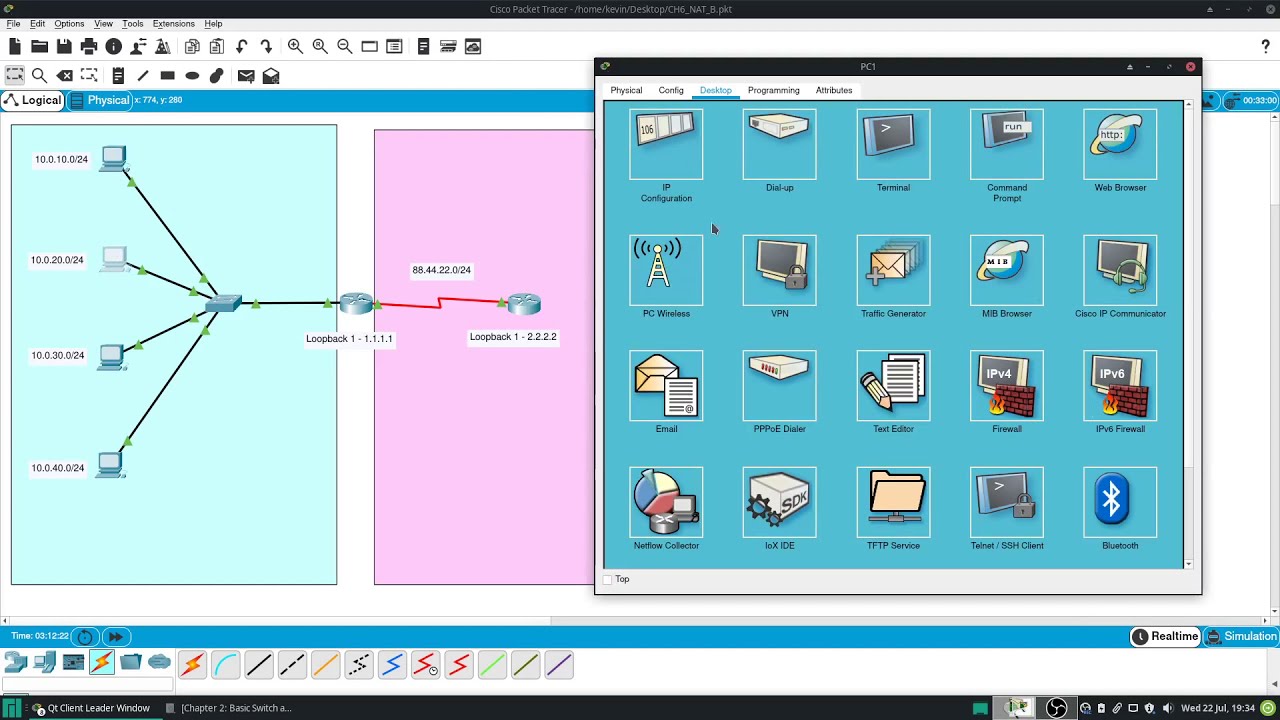1280x720 pixels.
Task: Open the View menu
Action: (x=103, y=23)
